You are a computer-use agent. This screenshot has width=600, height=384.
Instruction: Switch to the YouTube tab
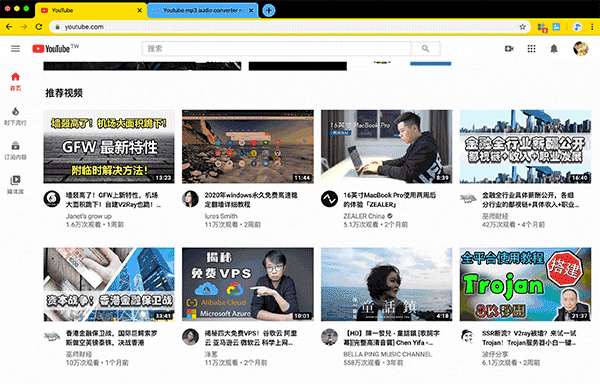(91, 10)
